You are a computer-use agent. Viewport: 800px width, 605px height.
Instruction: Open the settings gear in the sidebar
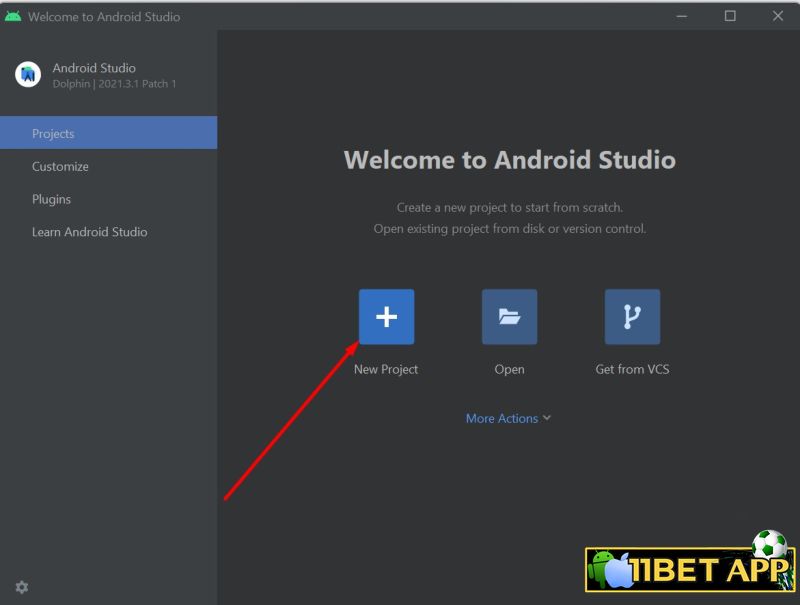pos(21,587)
